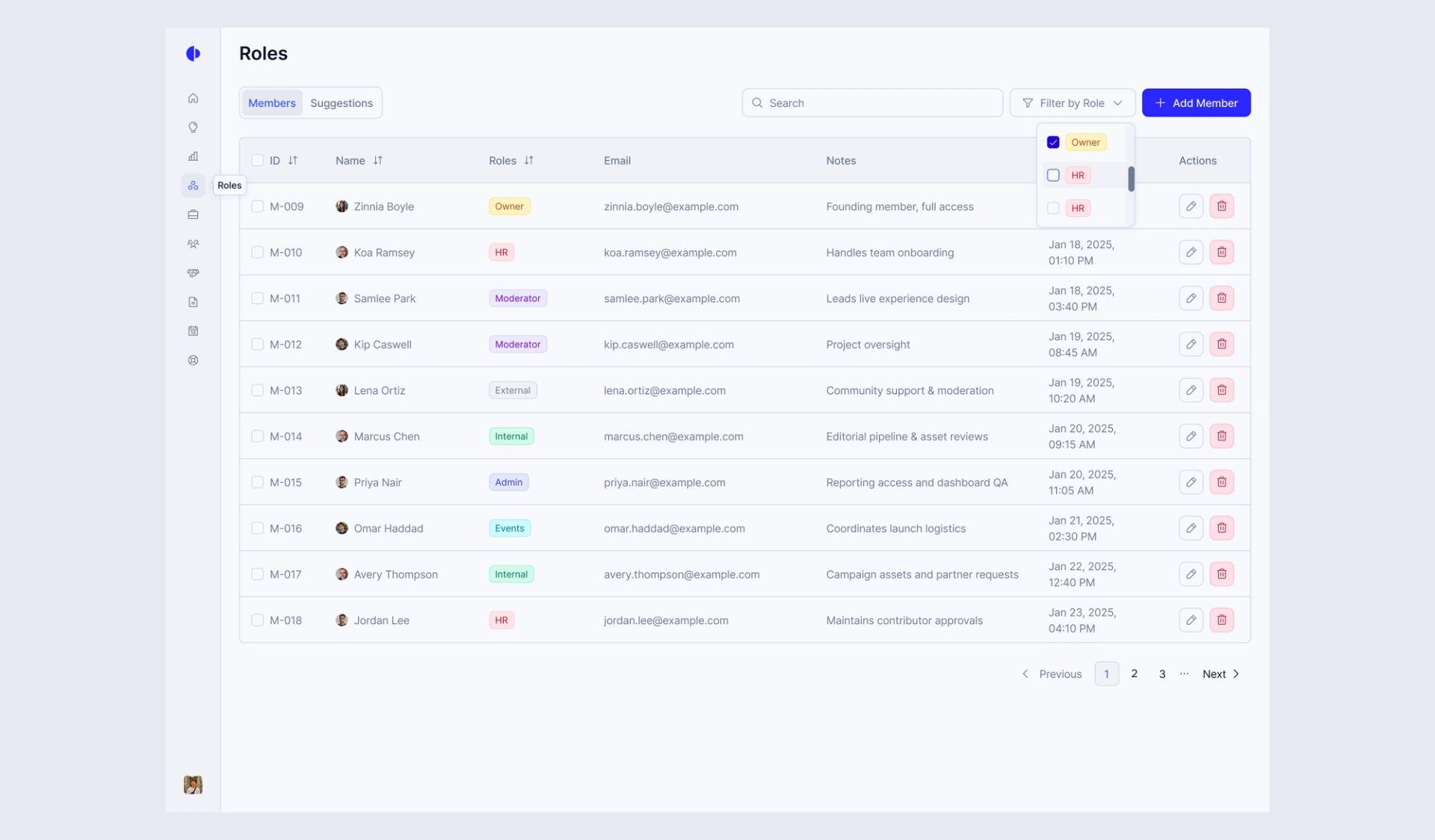The width and height of the screenshot is (1435, 840).
Task: Edit Zinnia Boyle's row with pencil icon
Action: point(1191,206)
